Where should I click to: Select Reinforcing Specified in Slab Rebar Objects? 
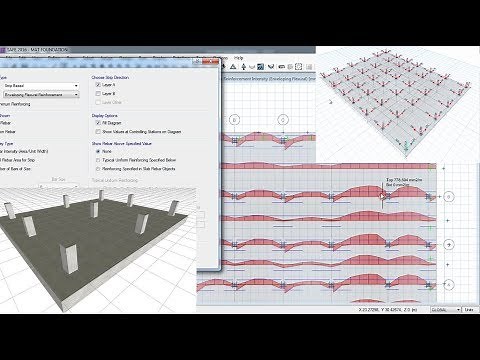point(98,169)
